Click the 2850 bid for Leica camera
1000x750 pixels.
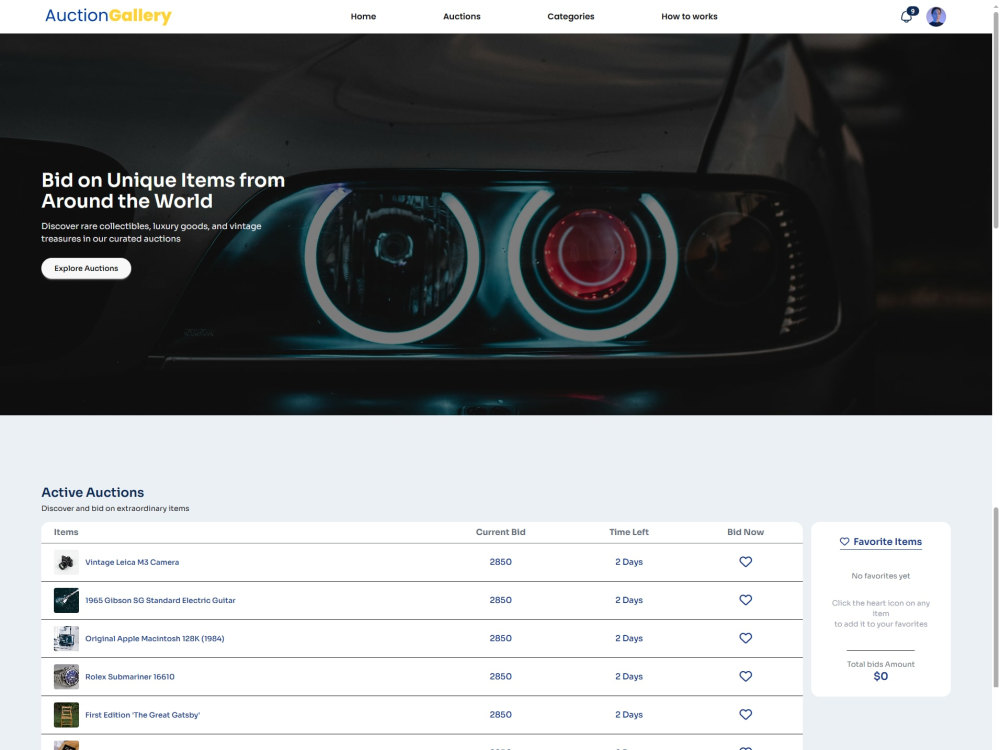click(x=500, y=562)
